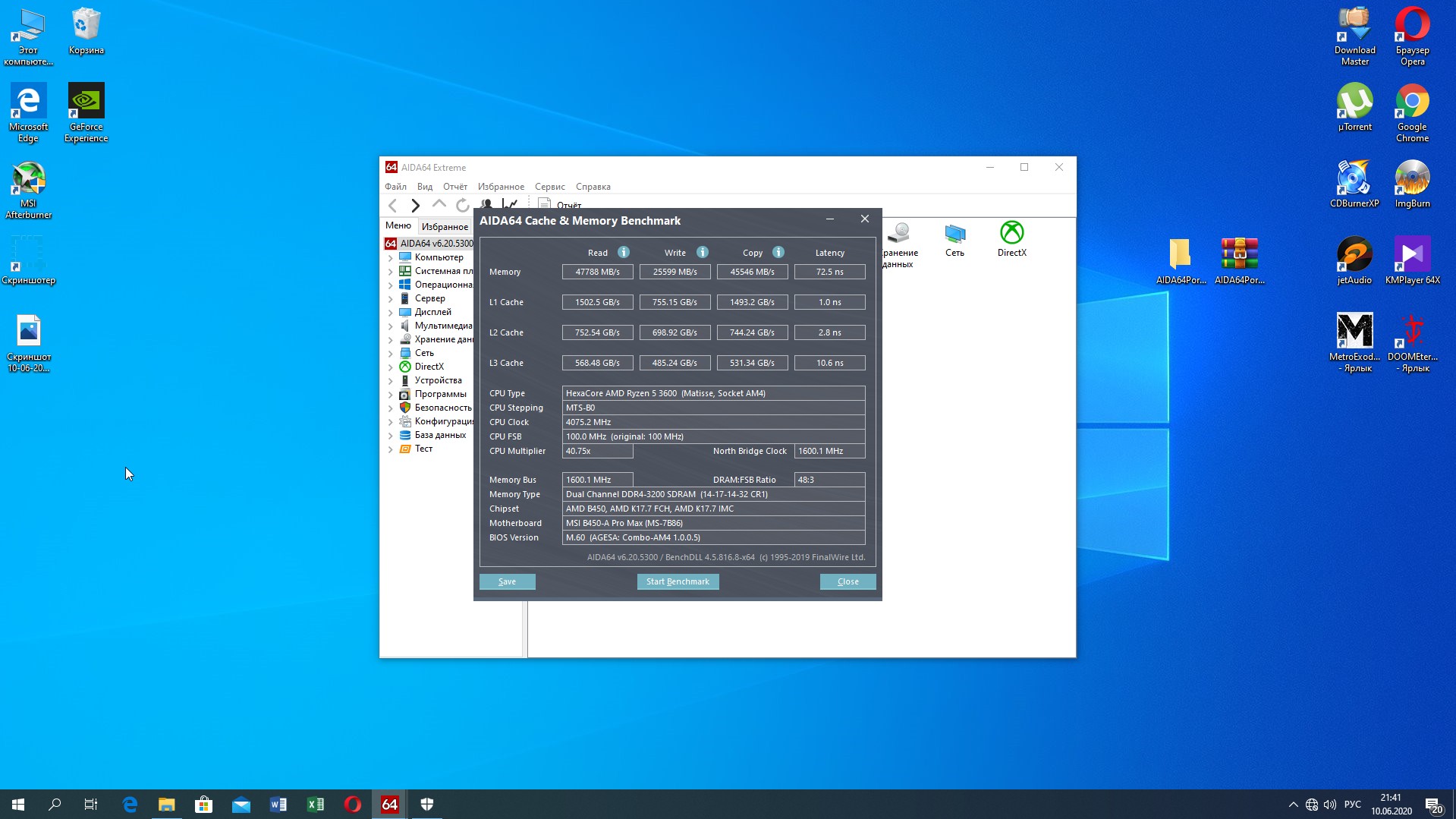Minimize the Cache & Memory Benchmark dialog
This screenshot has width=1456, height=819.
(830, 219)
